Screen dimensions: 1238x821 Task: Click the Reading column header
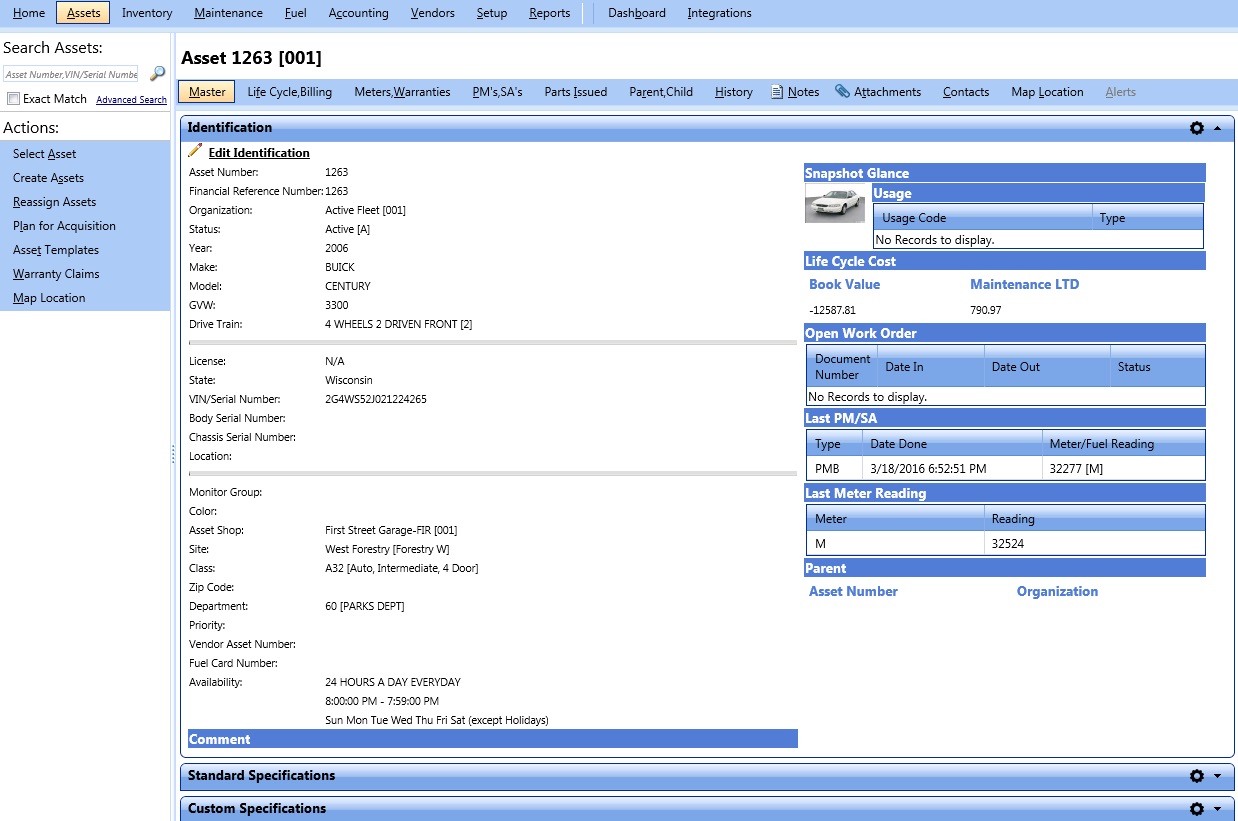[1094, 519]
